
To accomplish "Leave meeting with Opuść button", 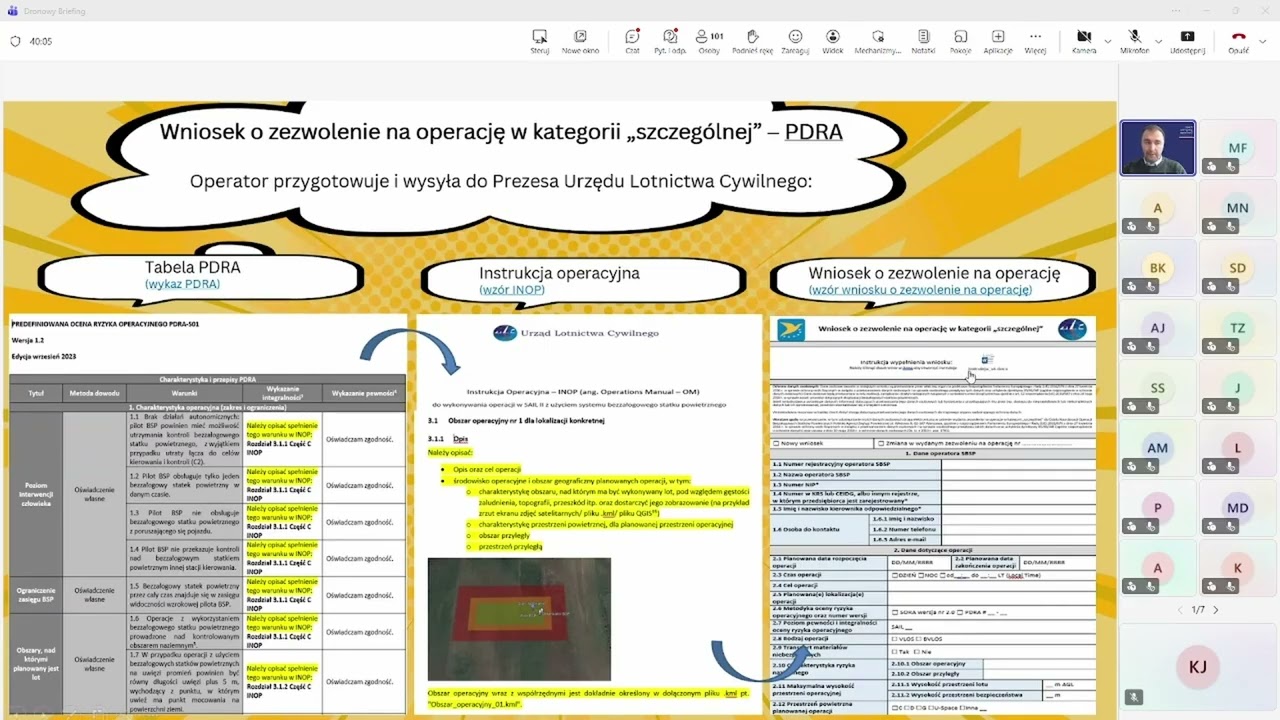I will (1238, 41).
